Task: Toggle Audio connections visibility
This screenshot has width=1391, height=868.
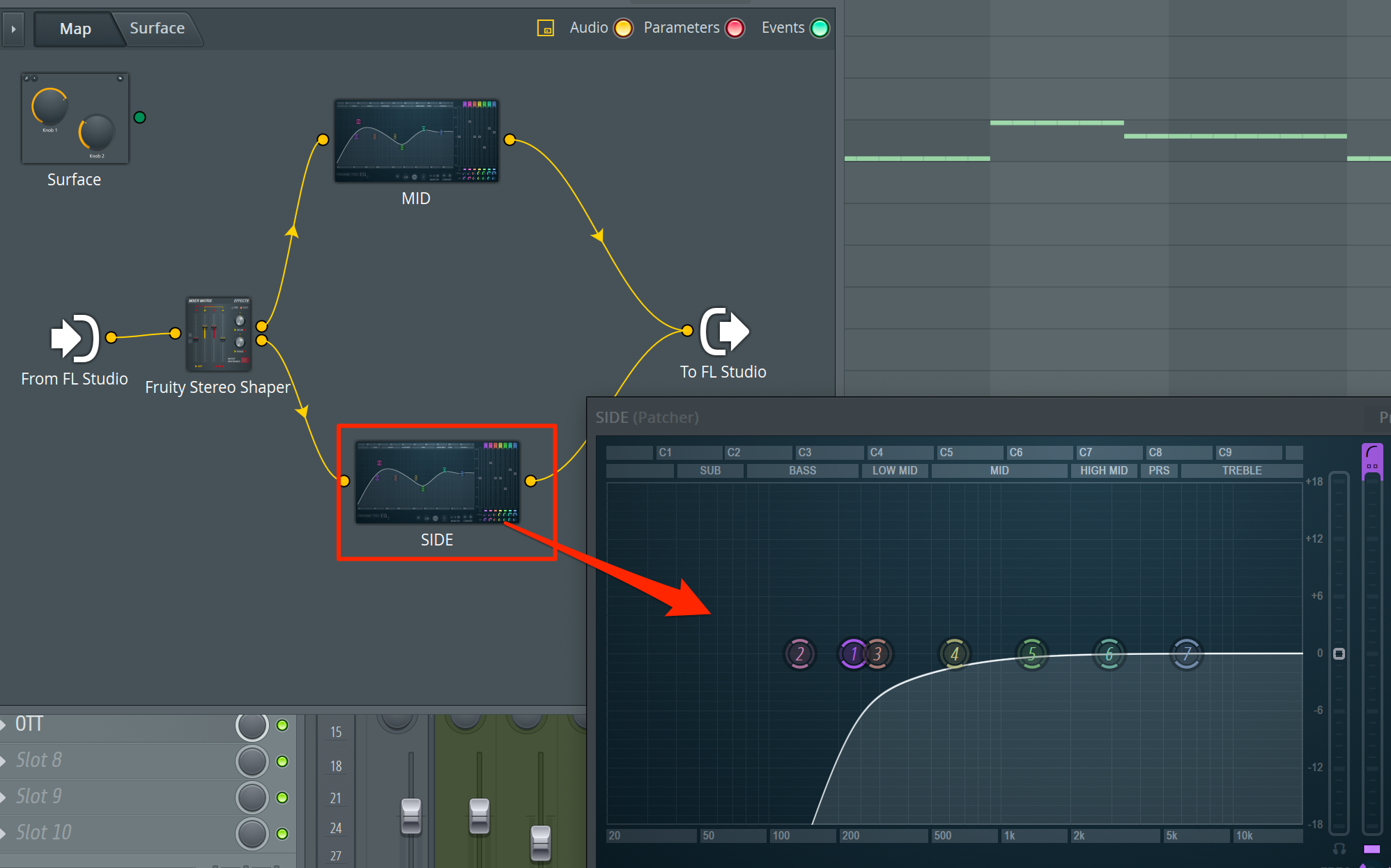Action: point(623,29)
